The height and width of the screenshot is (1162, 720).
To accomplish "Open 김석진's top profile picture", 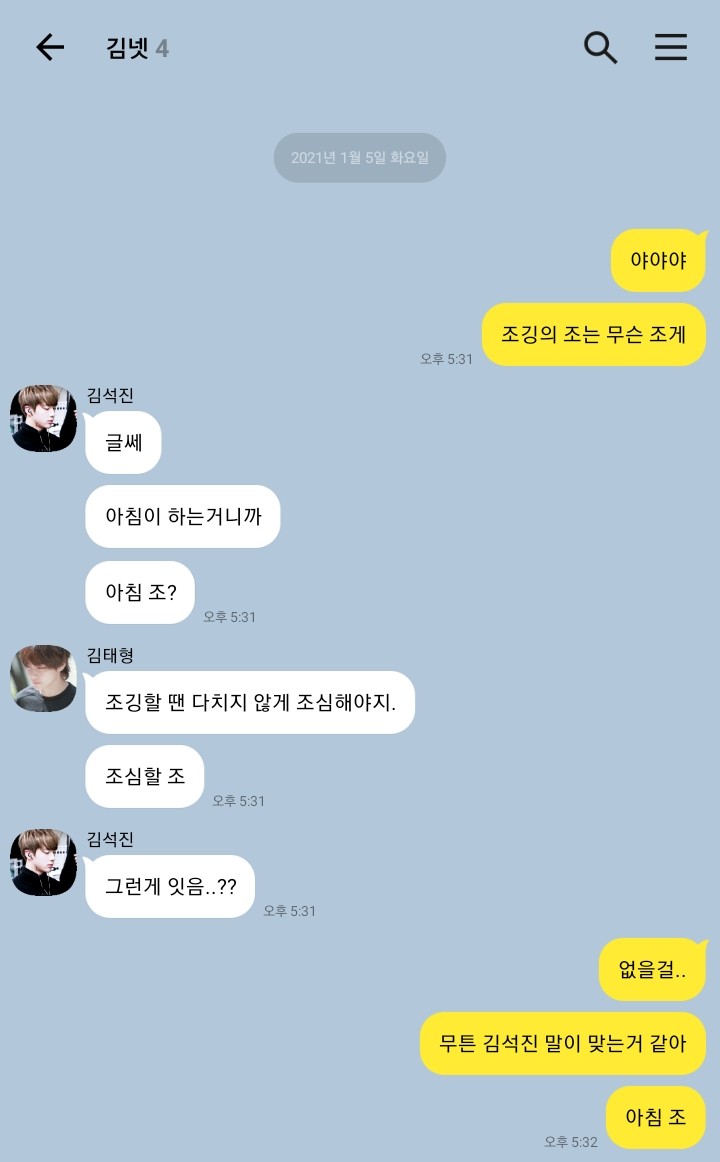I will point(44,418).
